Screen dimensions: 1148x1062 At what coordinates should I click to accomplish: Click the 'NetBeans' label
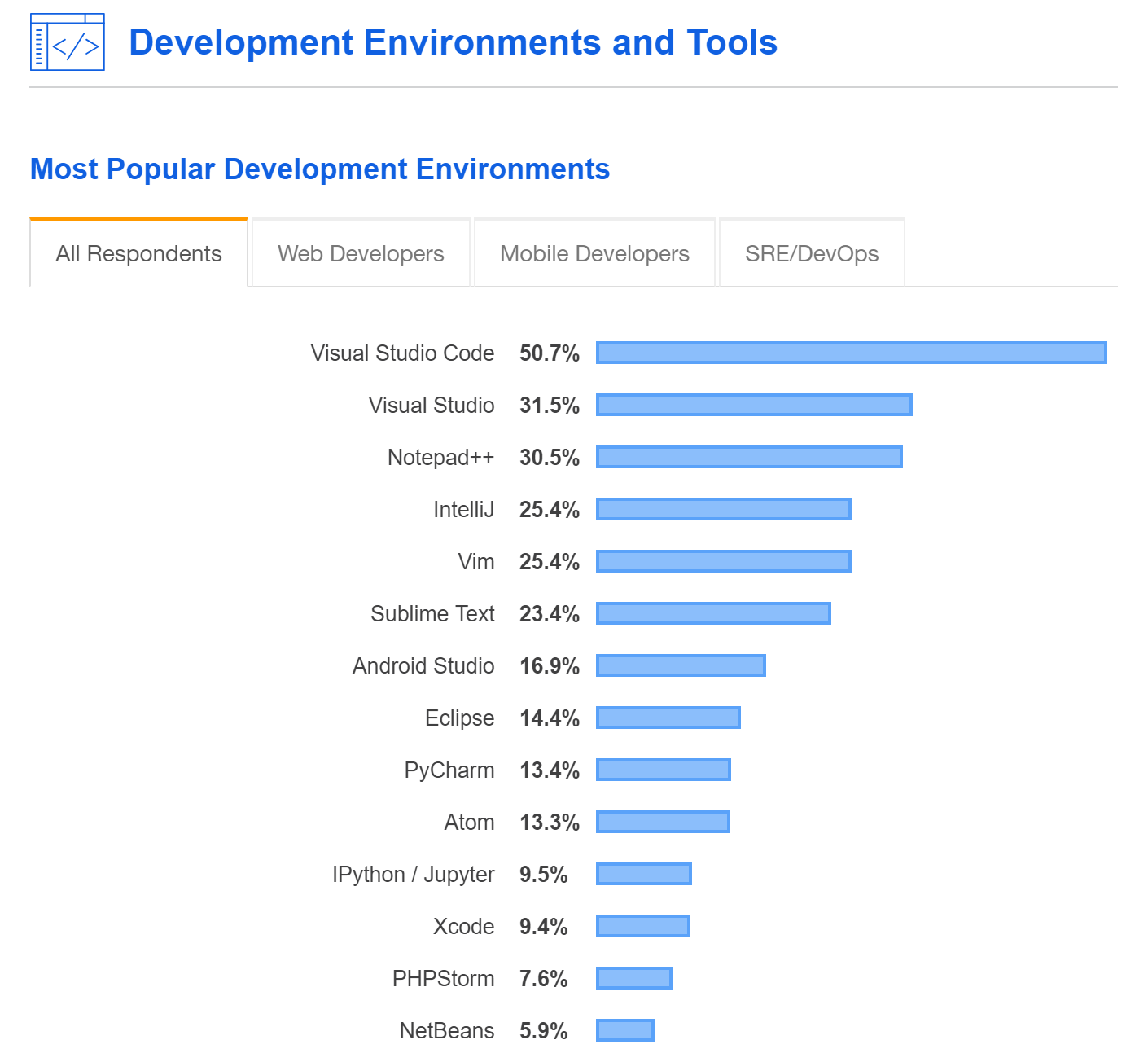(x=447, y=1030)
